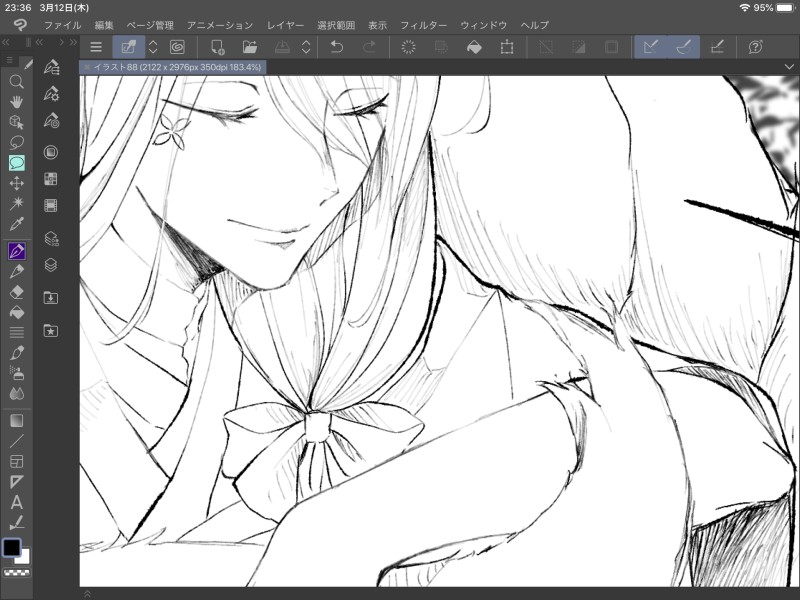Select the Blend droplets tool
This screenshot has height=600, width=800.
(16, 394)
